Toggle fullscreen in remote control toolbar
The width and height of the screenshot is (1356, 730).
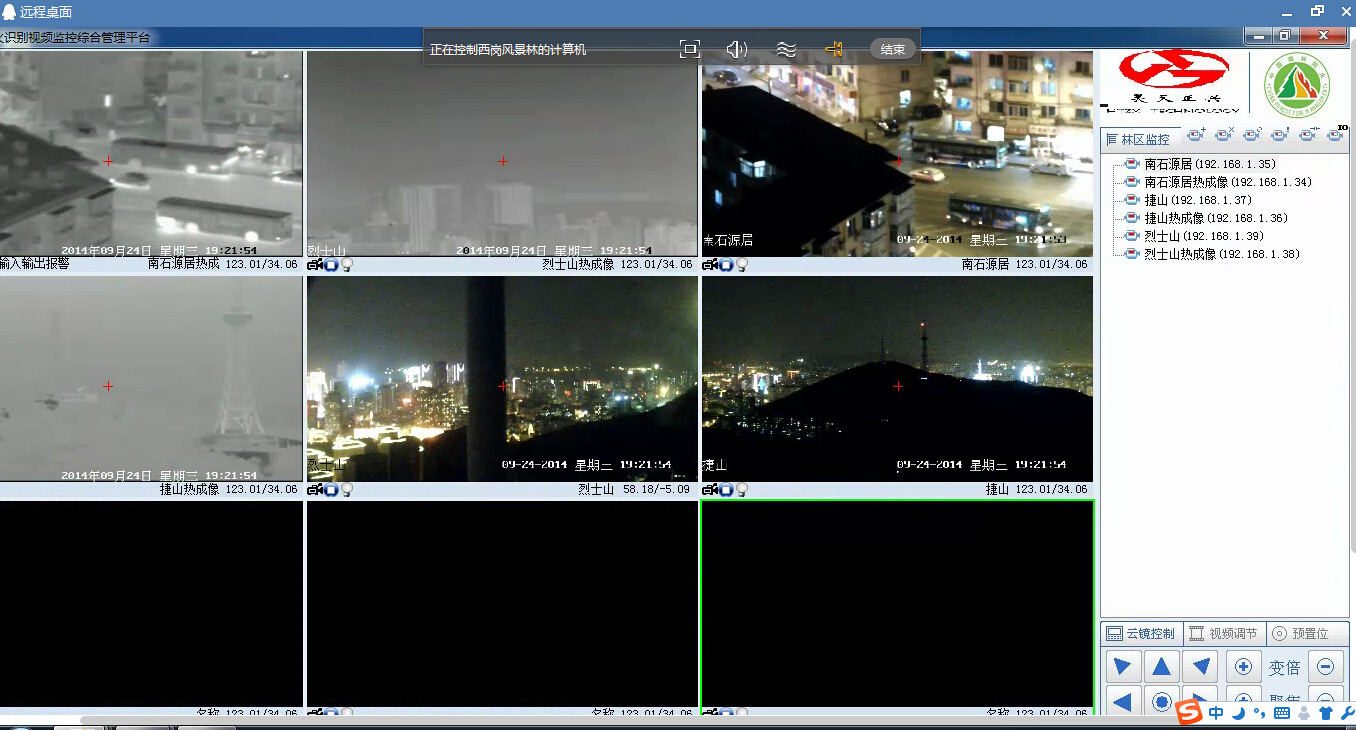coord(689,49)
